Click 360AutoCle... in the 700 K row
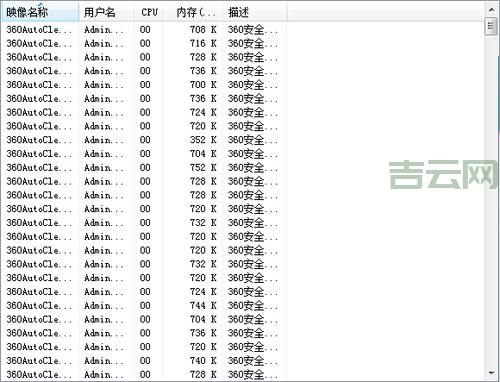Viewport: 500px width, 382px height. coord(39,85)
